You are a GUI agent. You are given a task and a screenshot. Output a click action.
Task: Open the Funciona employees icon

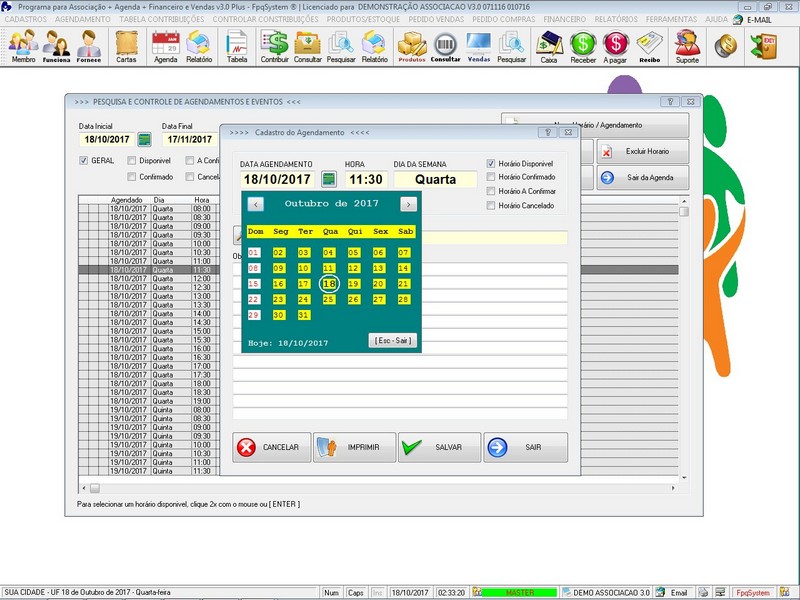pyautogui.click(x=56, y=46)
